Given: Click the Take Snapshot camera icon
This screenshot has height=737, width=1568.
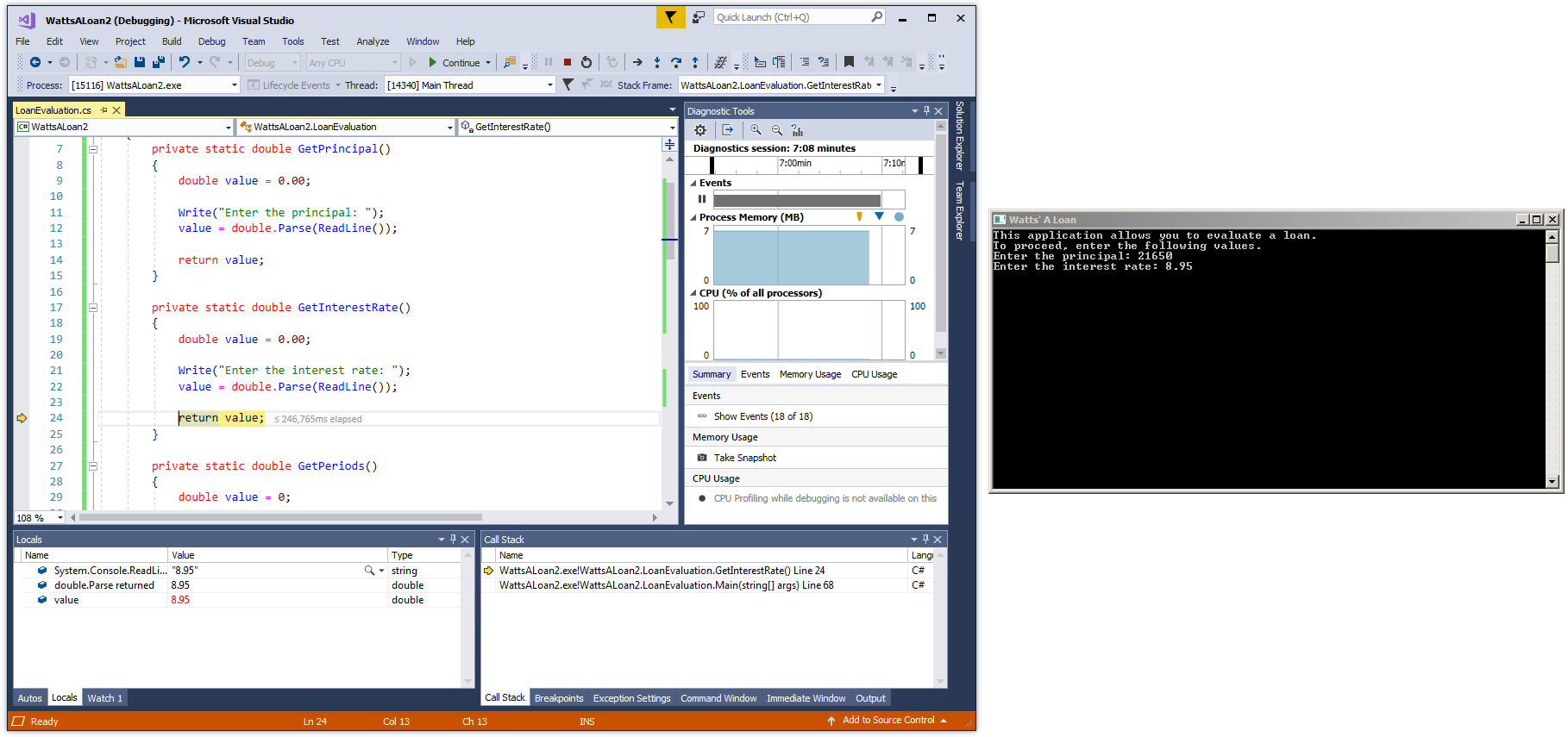Looking at the screenshot, I should [702, 458].
